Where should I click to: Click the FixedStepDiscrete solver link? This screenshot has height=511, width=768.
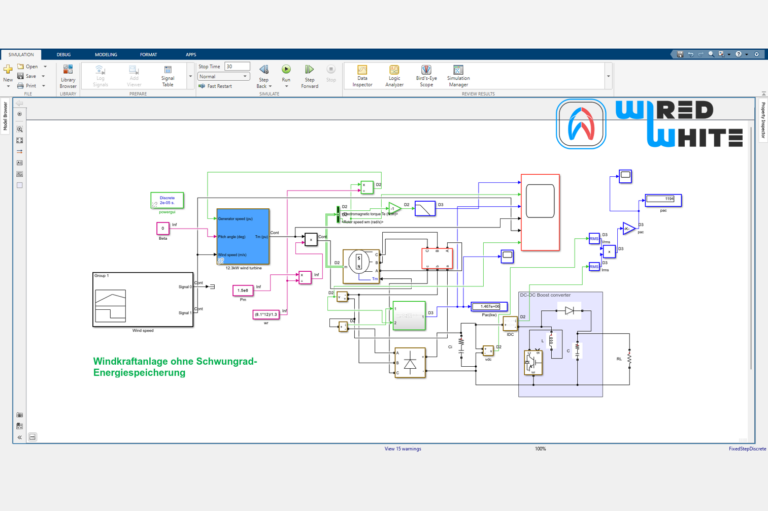pos(747,449)
